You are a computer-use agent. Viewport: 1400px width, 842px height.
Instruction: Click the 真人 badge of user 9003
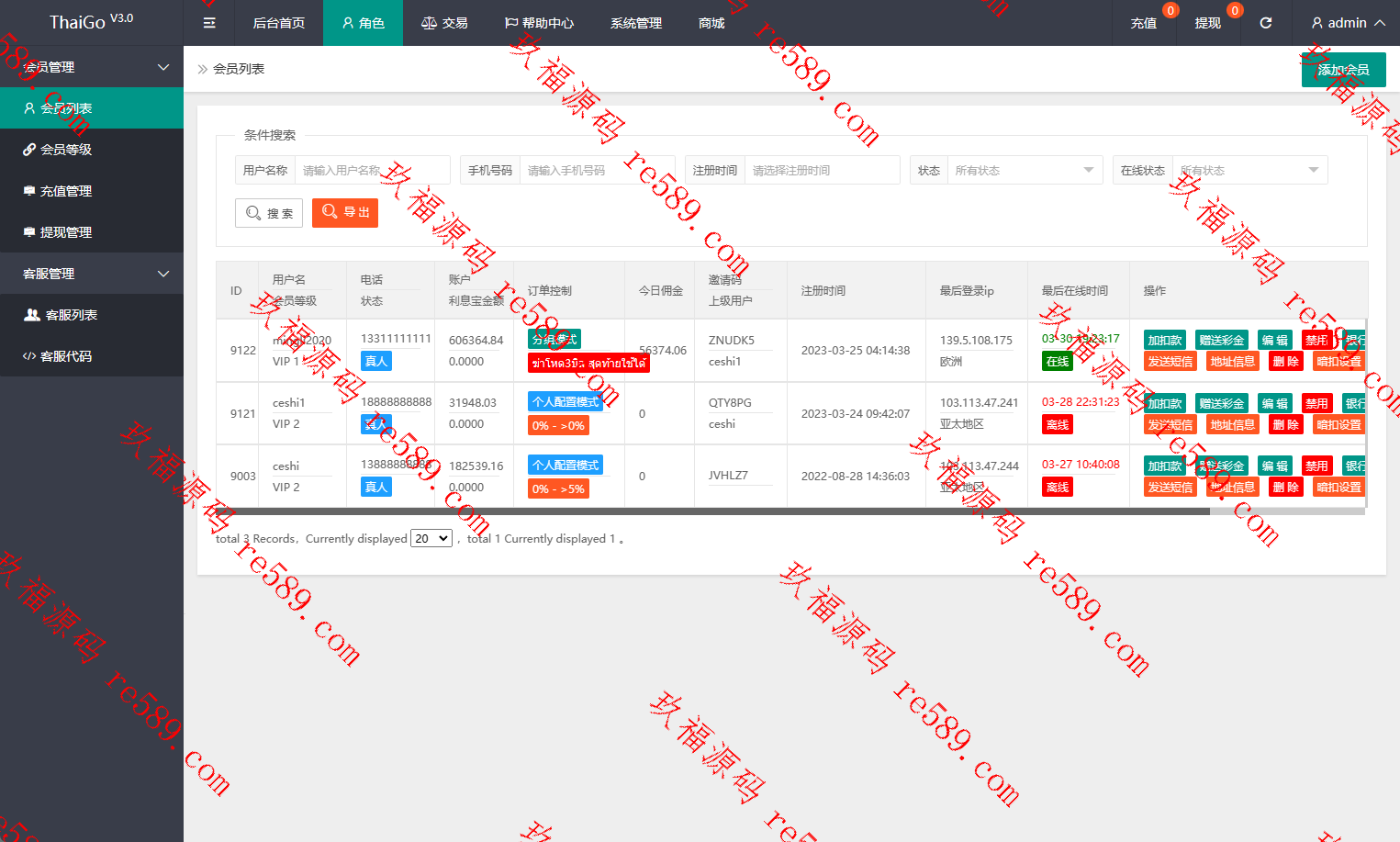376,488
